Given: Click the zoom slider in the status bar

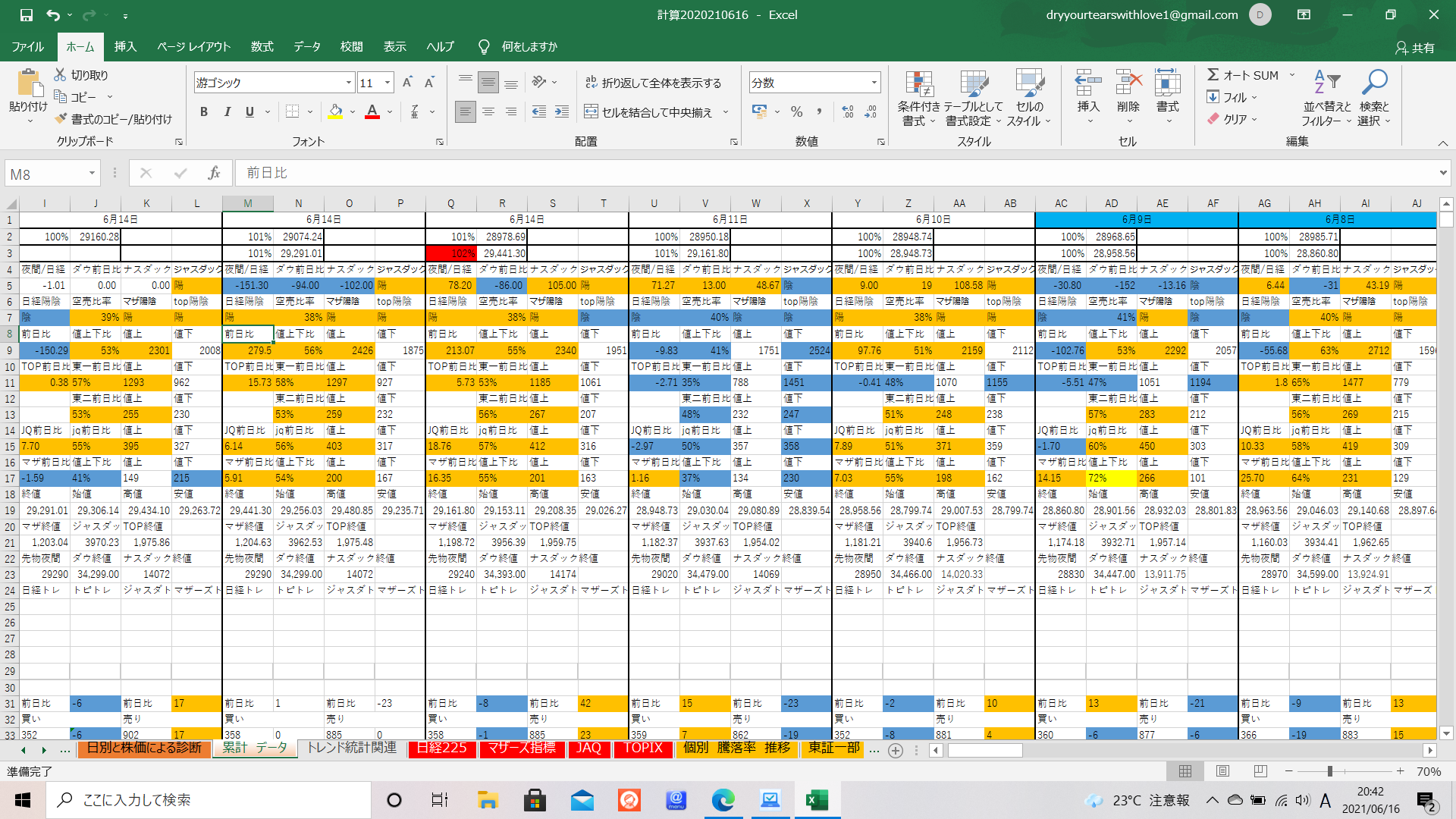Looking at the screenshot, I should click(1329, 771).
